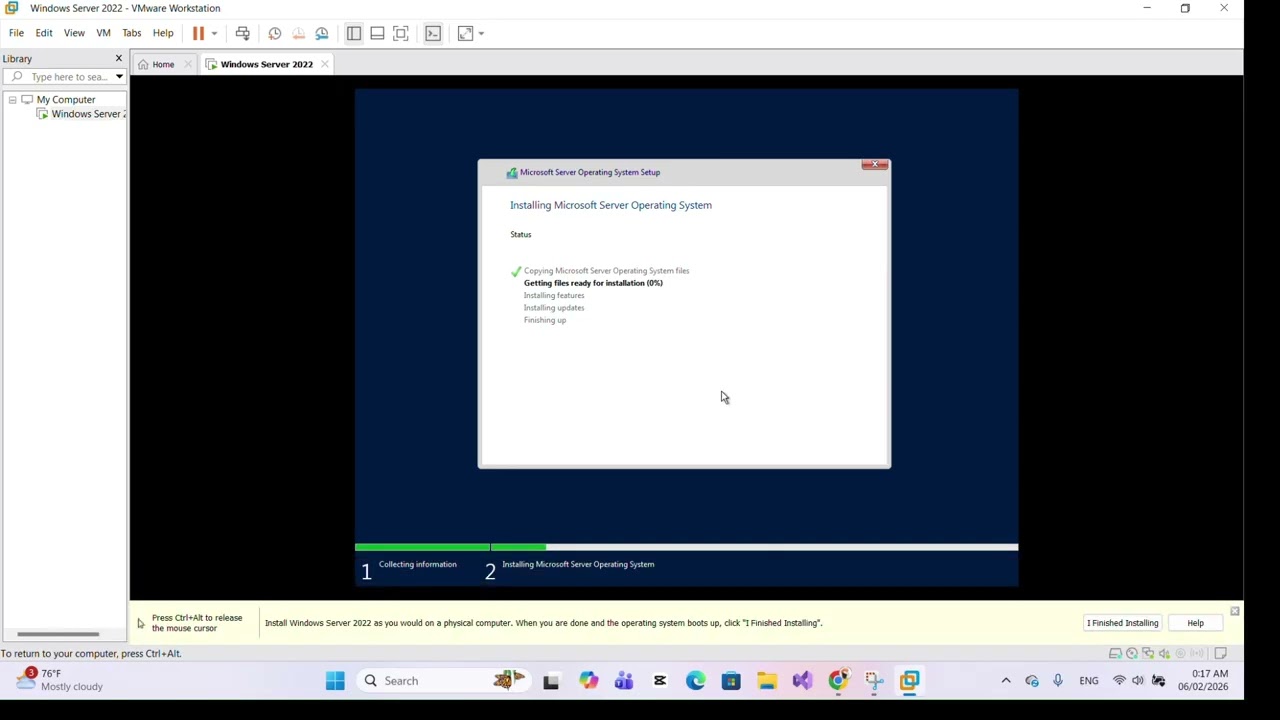Close the Library panel
Screen dimensions: 1280x720
click(118, 58)
